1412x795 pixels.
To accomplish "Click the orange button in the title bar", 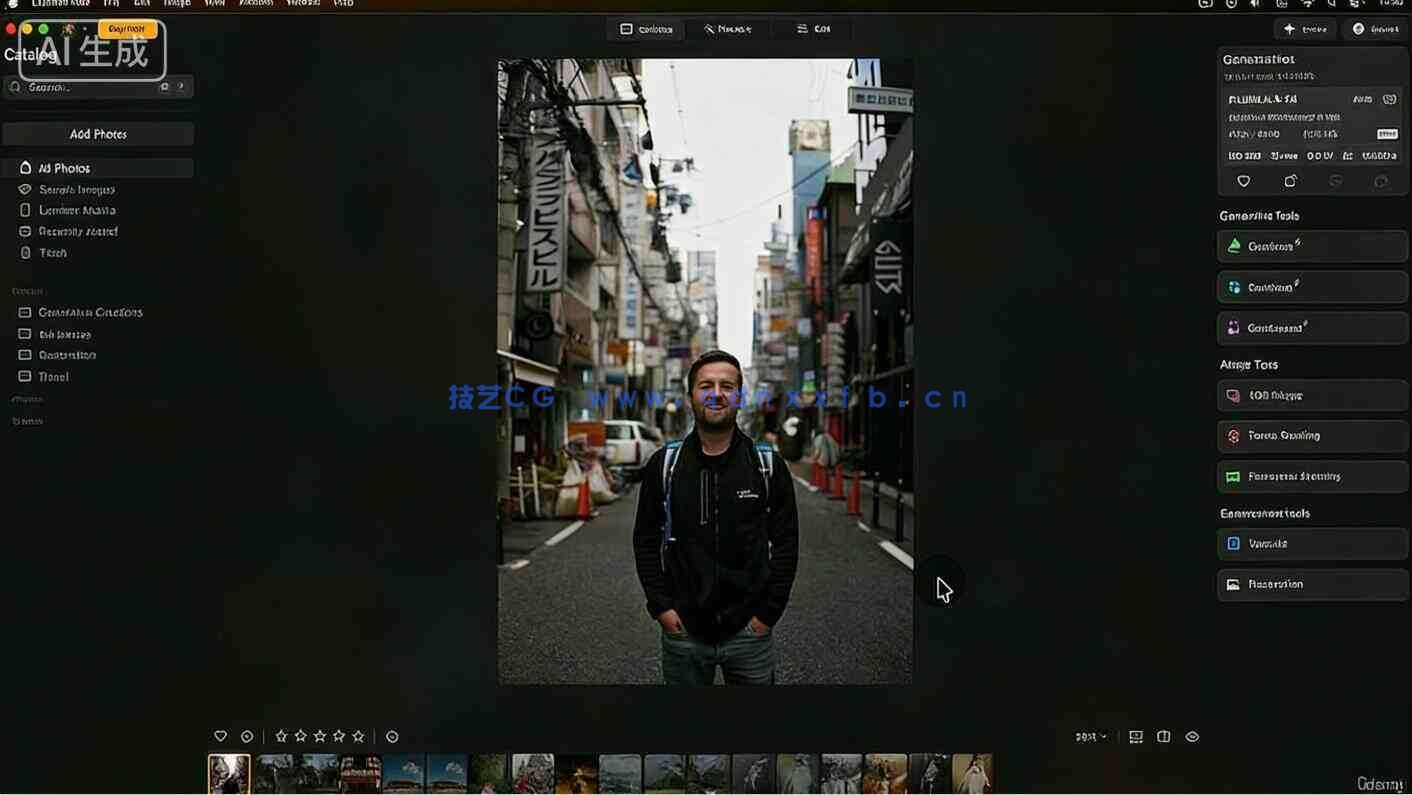I will [127, 29].
